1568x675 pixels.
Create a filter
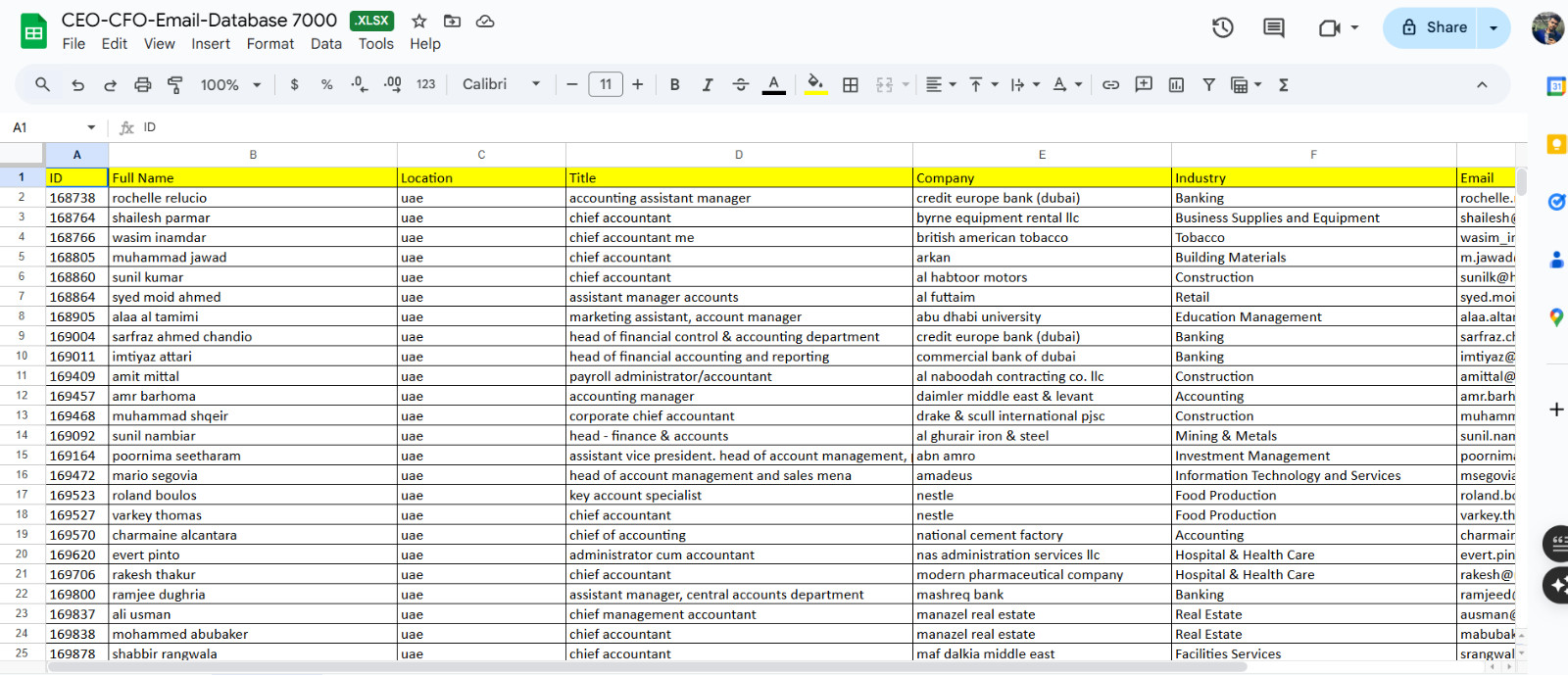(1209, 85)
